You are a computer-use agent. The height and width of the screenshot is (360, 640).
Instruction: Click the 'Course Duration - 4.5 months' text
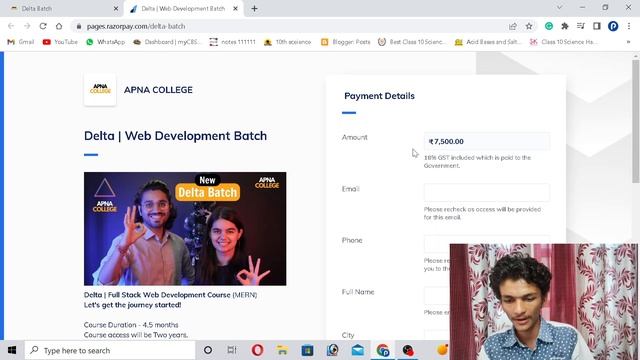(131, 325)
